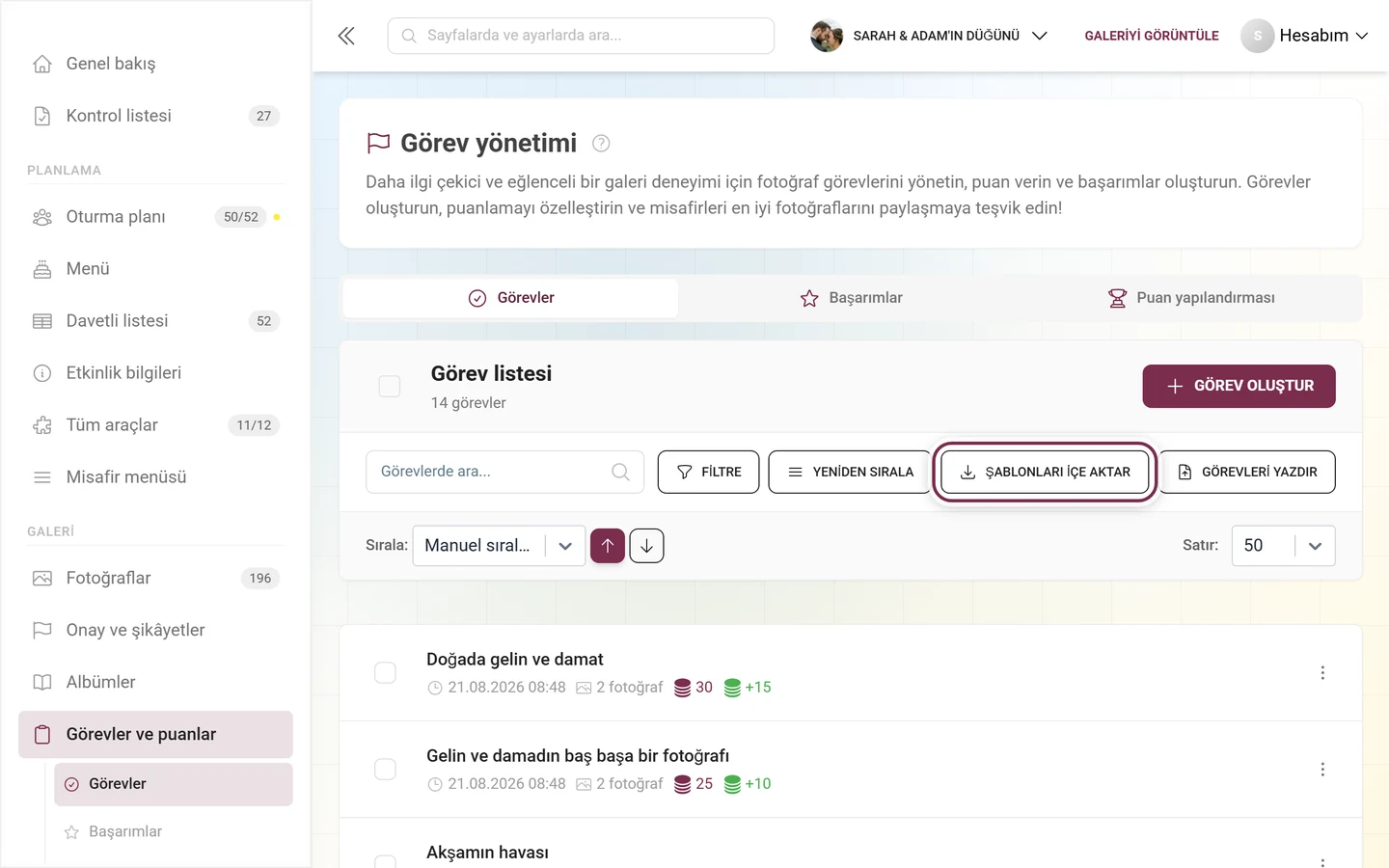Click the Akşamın havası task title
The image size is (1389, 868).
click(x=487, y=853)
